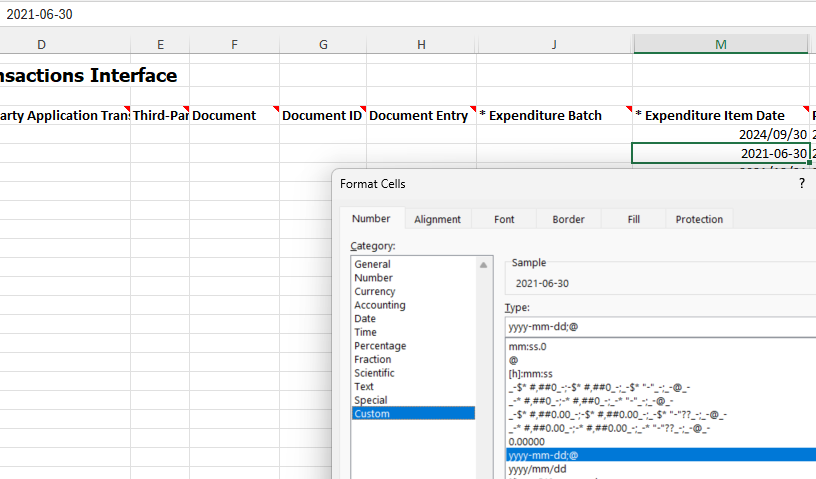Select cell containing 2024/09/30
The height and width of the screenshot is (479, 816).
click(721, 134)
